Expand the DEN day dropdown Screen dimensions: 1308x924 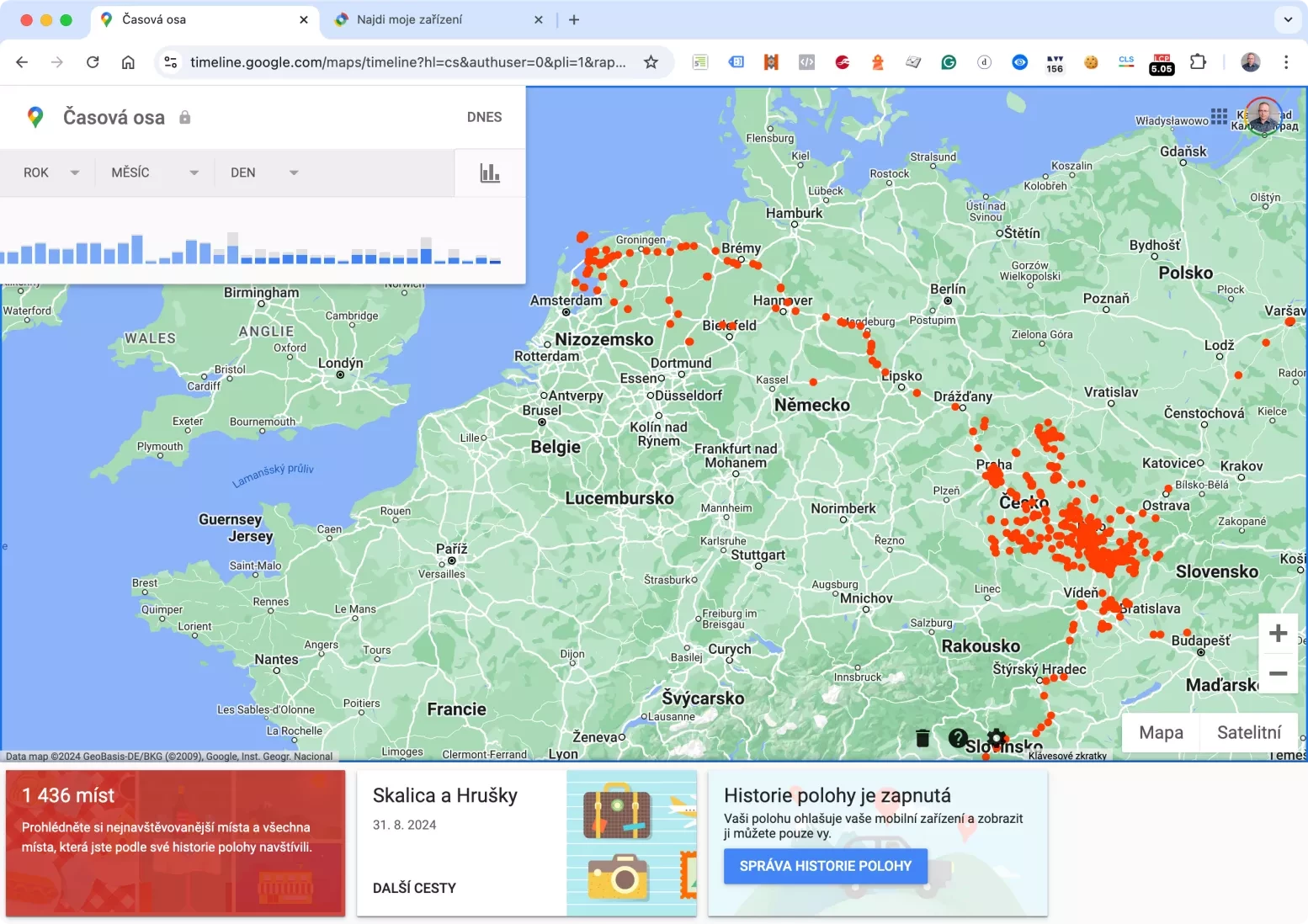pyautogui.click(x=264, y=173)
